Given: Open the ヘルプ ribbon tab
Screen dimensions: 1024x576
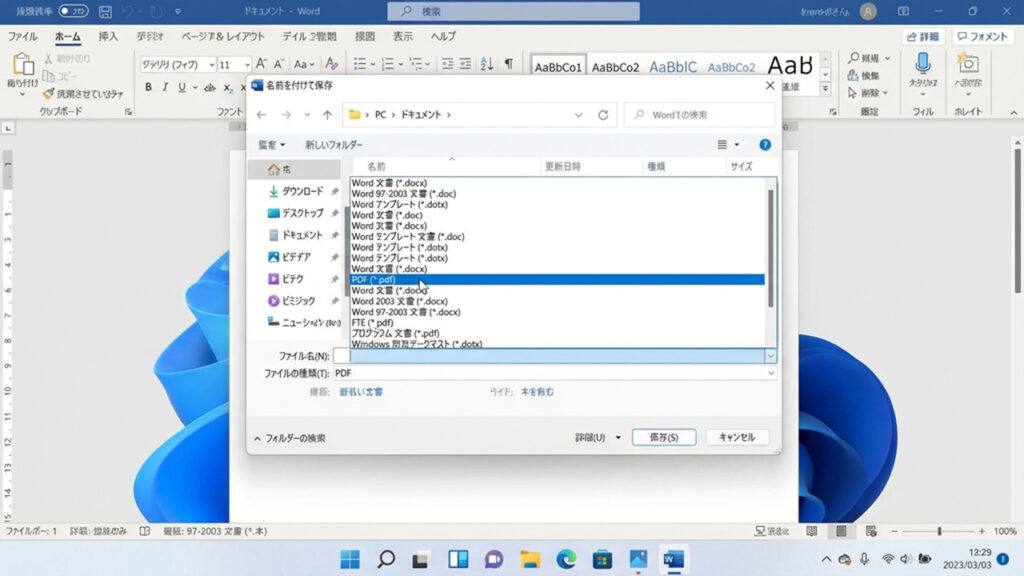Looking at the screenshot, I should [443, 37].
